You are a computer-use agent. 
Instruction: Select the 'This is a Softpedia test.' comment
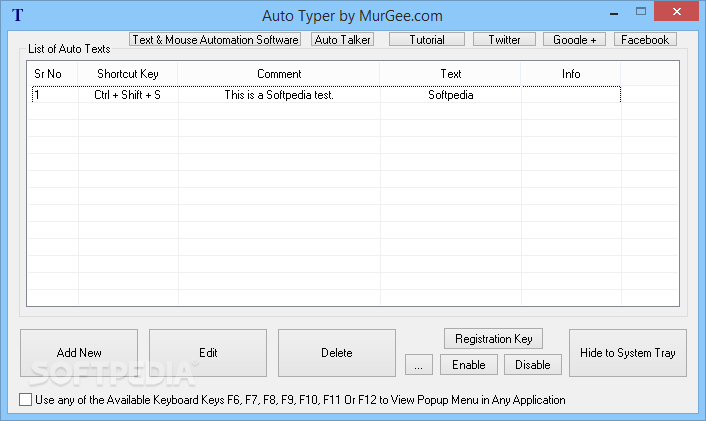click(279, 95)
